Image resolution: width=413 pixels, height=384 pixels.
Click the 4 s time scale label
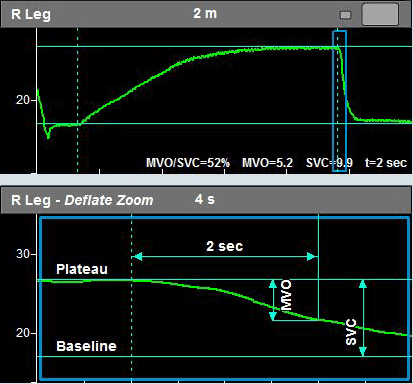pos(205,199)
